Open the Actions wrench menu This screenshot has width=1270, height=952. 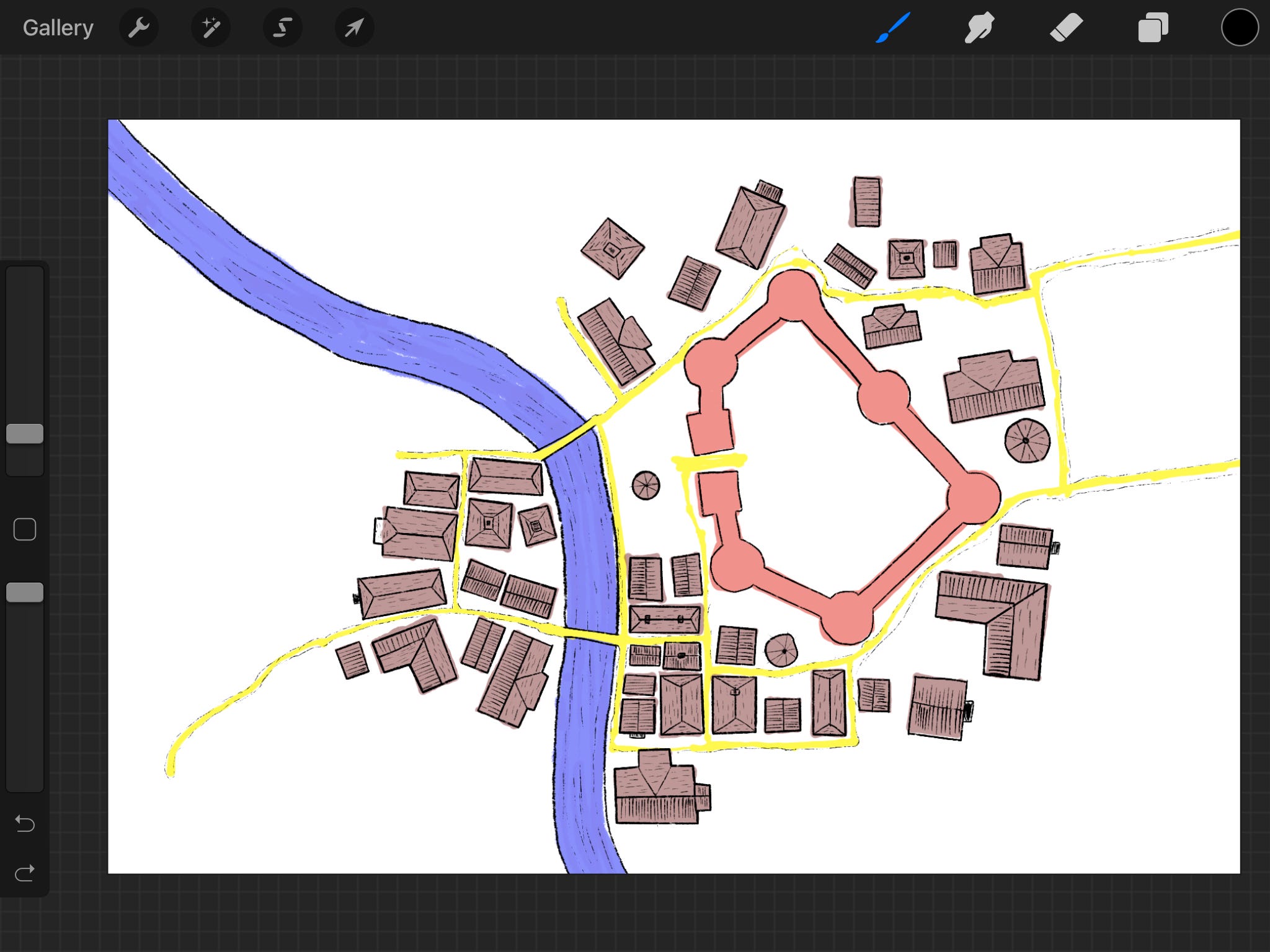[x=139, y=28]
